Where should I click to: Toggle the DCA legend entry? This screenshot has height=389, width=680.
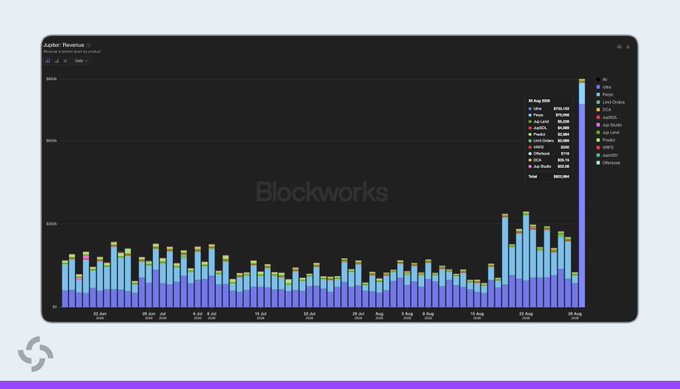click(603, 110)
